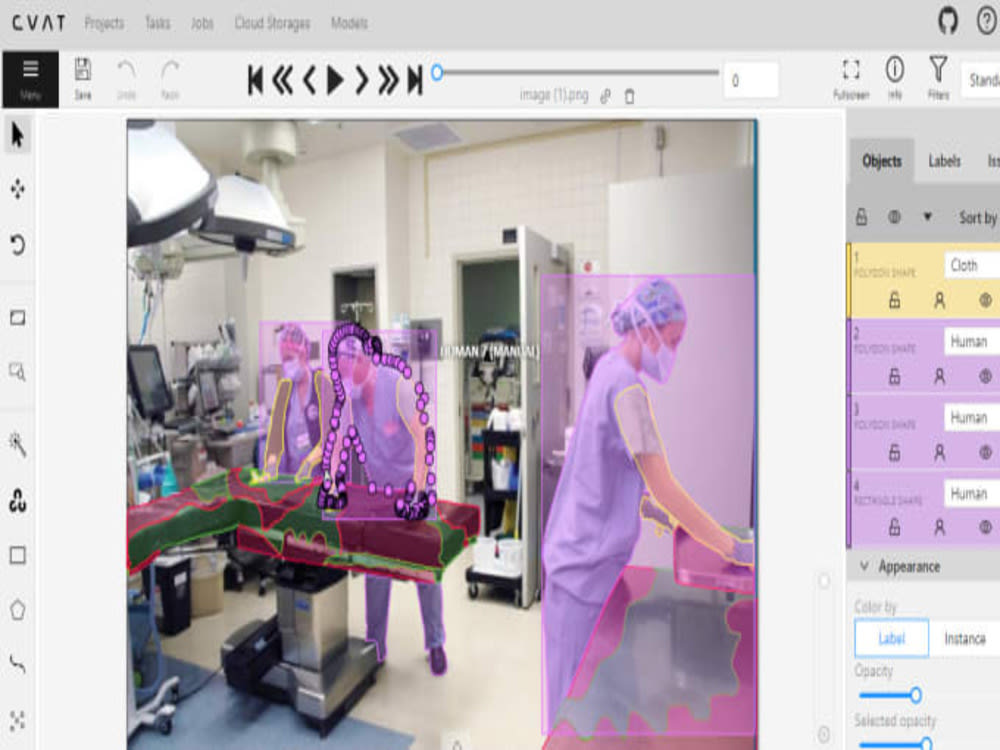Play the frame sequence
The width and height of the screenshot is (1000, 750).
pyautogui.click(x=335, y=80)
